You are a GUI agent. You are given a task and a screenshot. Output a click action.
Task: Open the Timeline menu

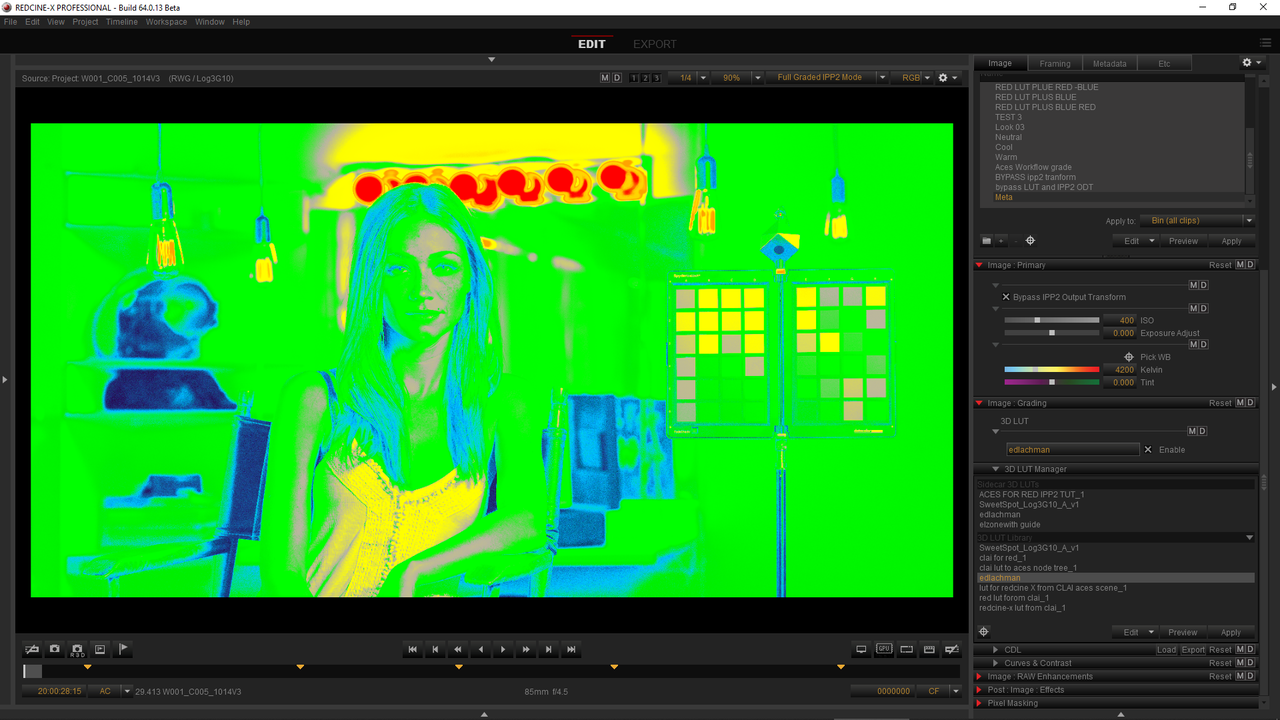122,22
